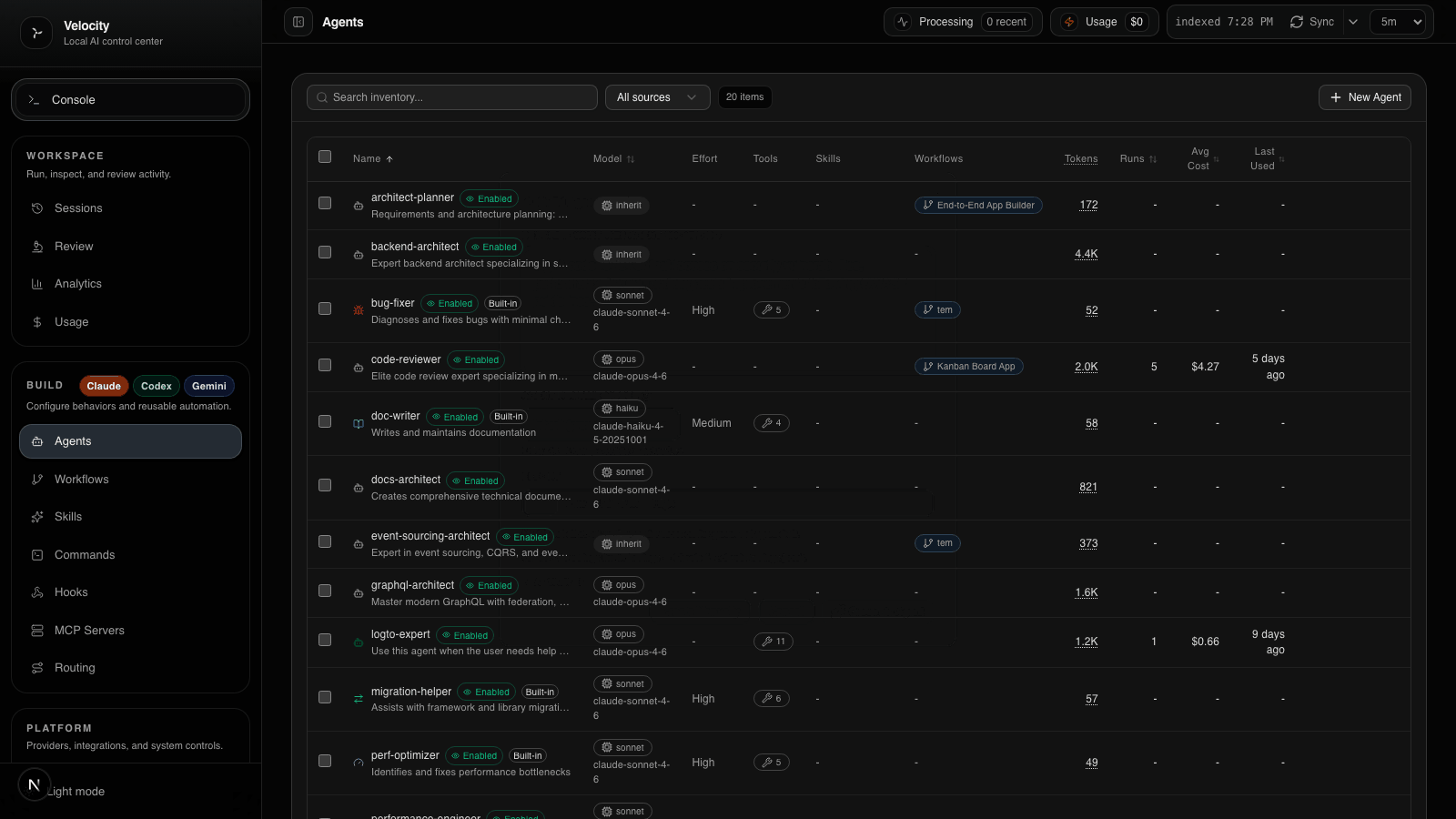Image resolution: width=1456 pixels, height=819 pixels.
Task: Open the Routing configuration
Action: [x=76, y=667]
